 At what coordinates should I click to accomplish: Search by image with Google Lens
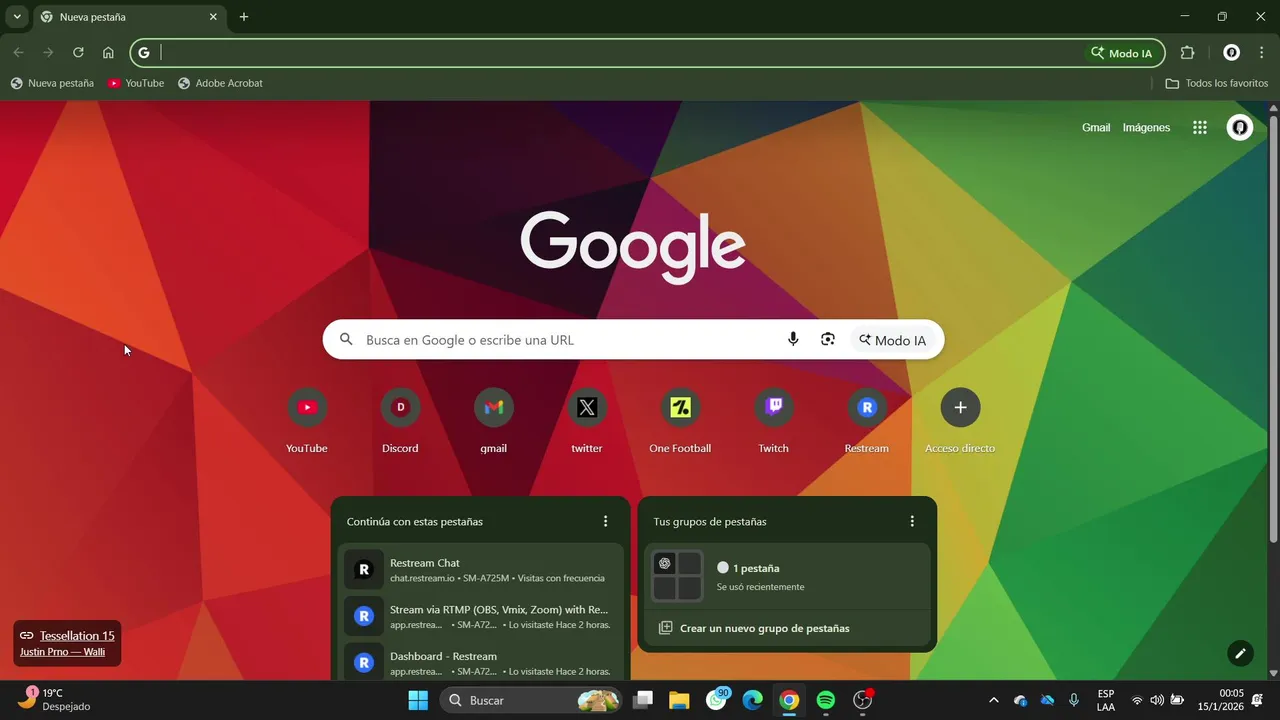pyautogui.click(x=828, y=340)
